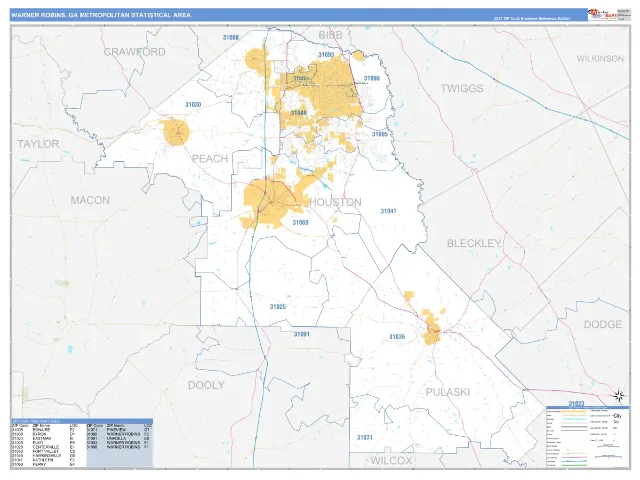
Task: Click the MarketMaps logo in title bar
Action: tap(602, 15)
